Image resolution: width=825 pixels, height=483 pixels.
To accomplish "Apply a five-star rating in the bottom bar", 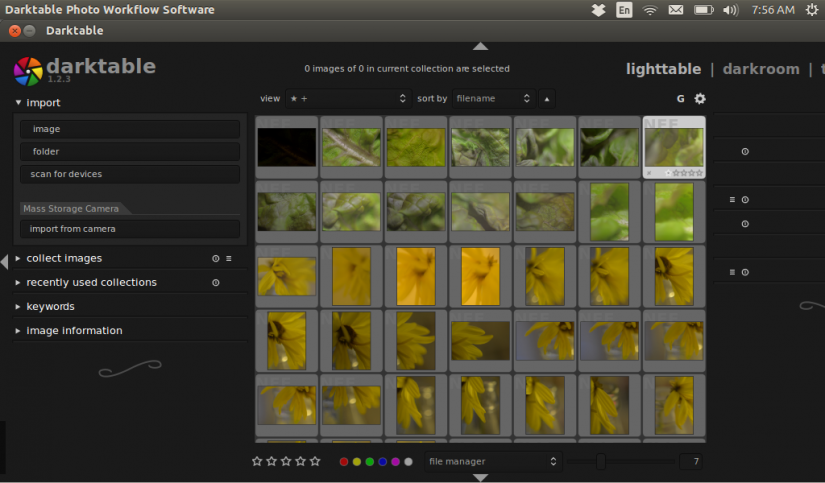I will click(x=315, y=461).
